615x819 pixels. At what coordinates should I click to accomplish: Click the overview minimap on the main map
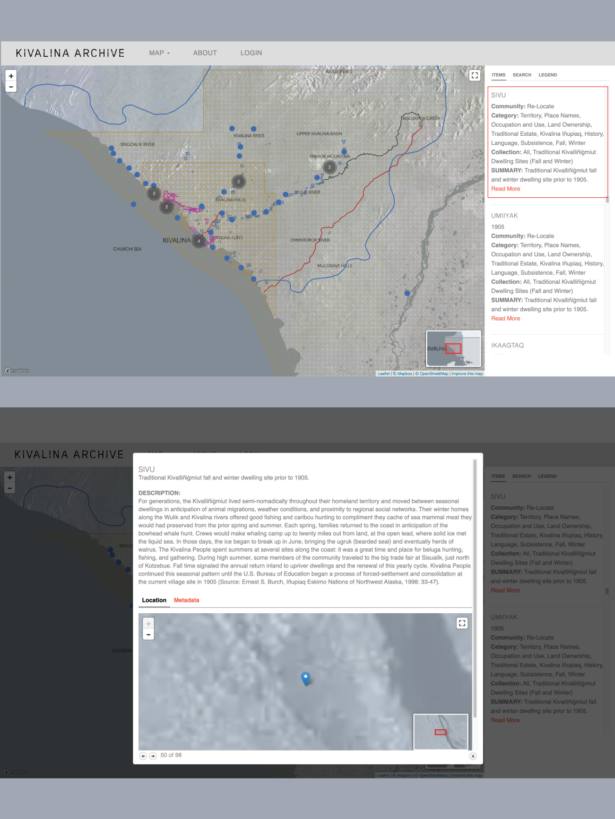454,348
